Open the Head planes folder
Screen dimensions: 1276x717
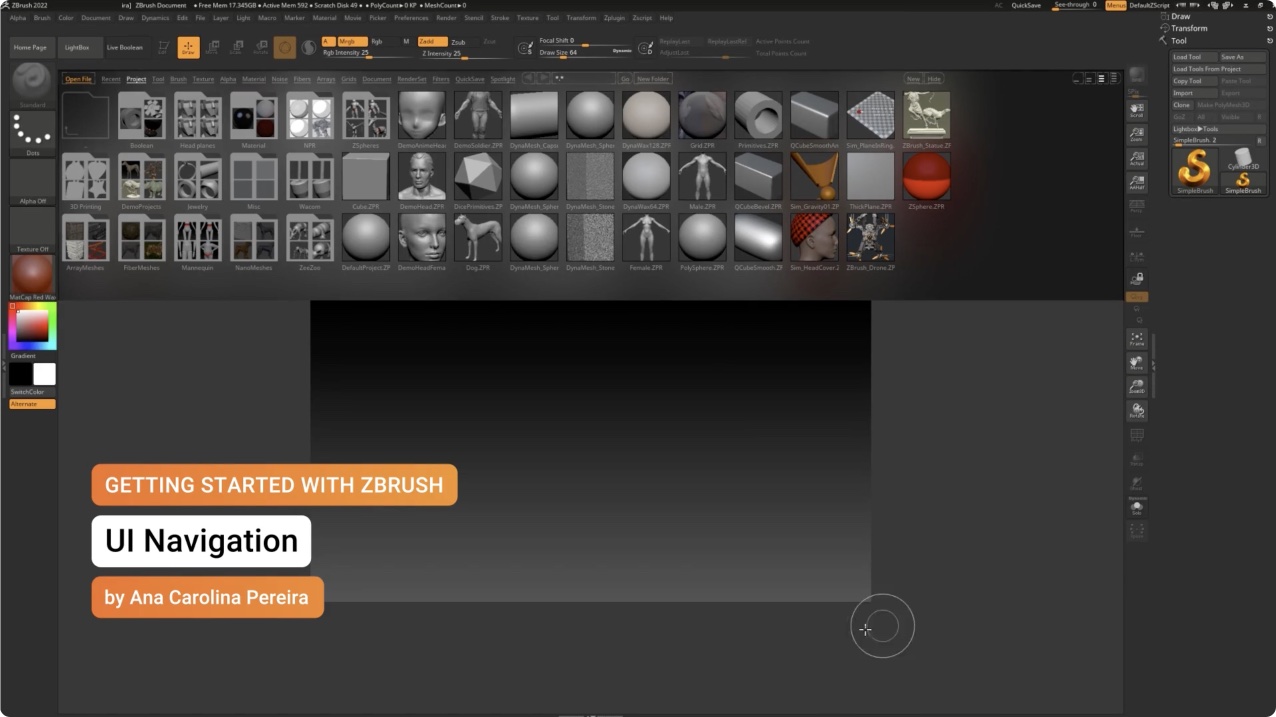click(198, 120)
